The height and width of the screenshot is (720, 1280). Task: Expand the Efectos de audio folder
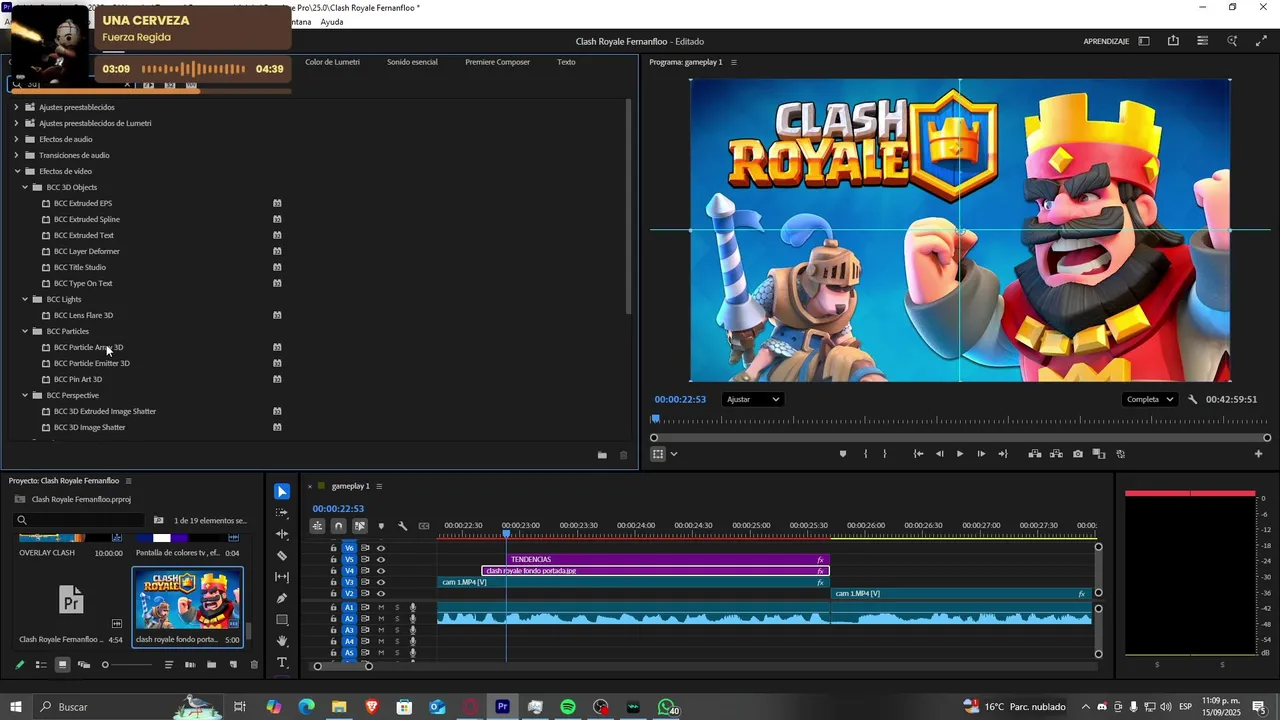(16, 139)
